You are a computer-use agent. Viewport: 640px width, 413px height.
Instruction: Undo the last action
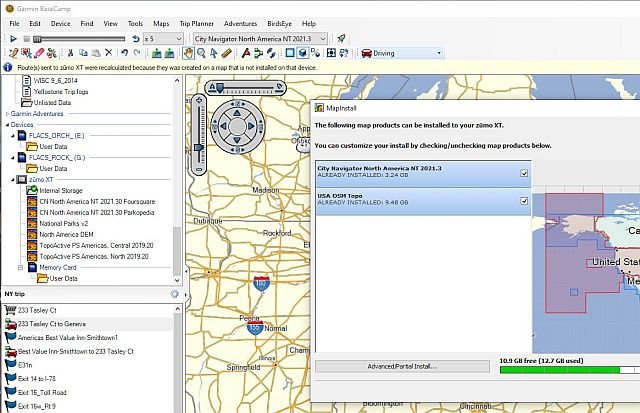tap(124, 53)
